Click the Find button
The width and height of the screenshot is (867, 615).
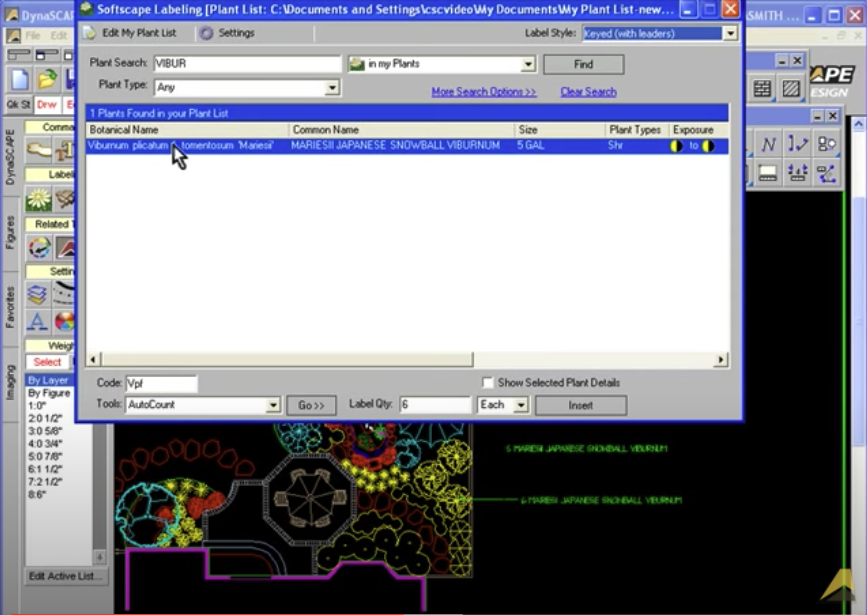click(583, 64)
